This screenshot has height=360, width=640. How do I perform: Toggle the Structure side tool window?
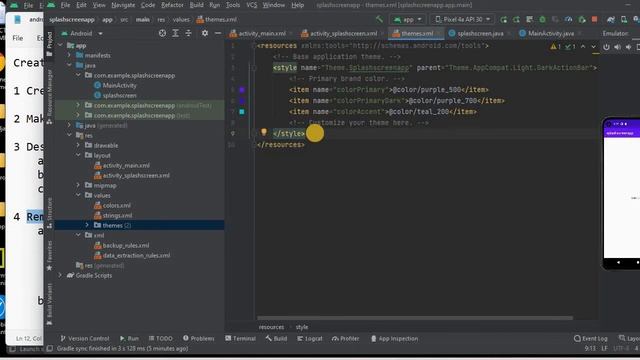[49, 213]
